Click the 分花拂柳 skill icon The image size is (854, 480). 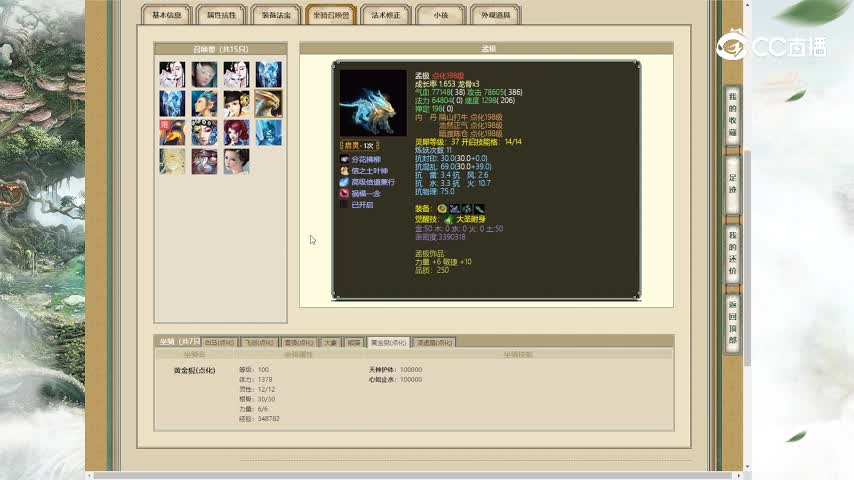coord(344,159)
